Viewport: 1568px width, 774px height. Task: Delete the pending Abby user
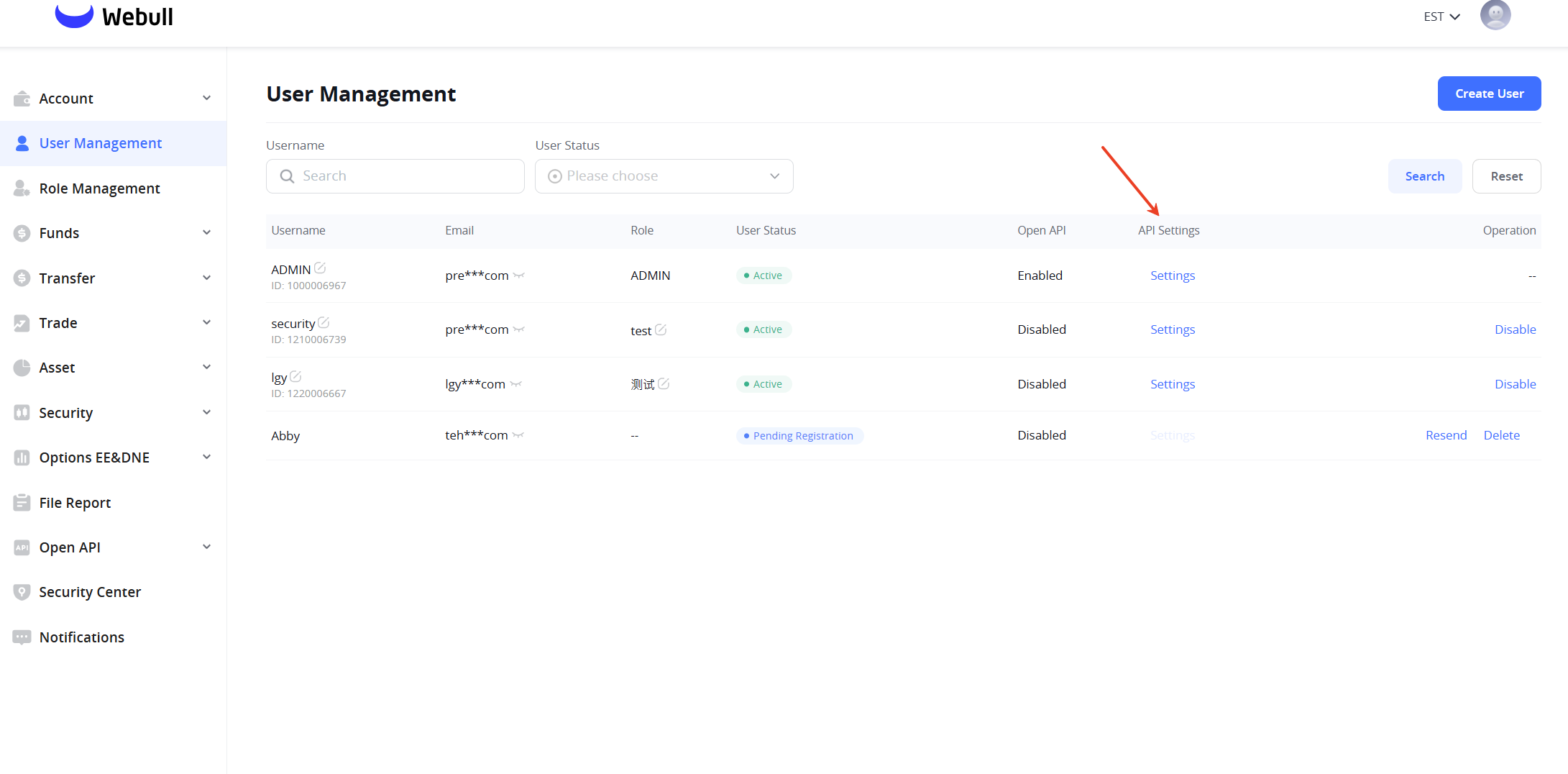(x=1501, y=435)
